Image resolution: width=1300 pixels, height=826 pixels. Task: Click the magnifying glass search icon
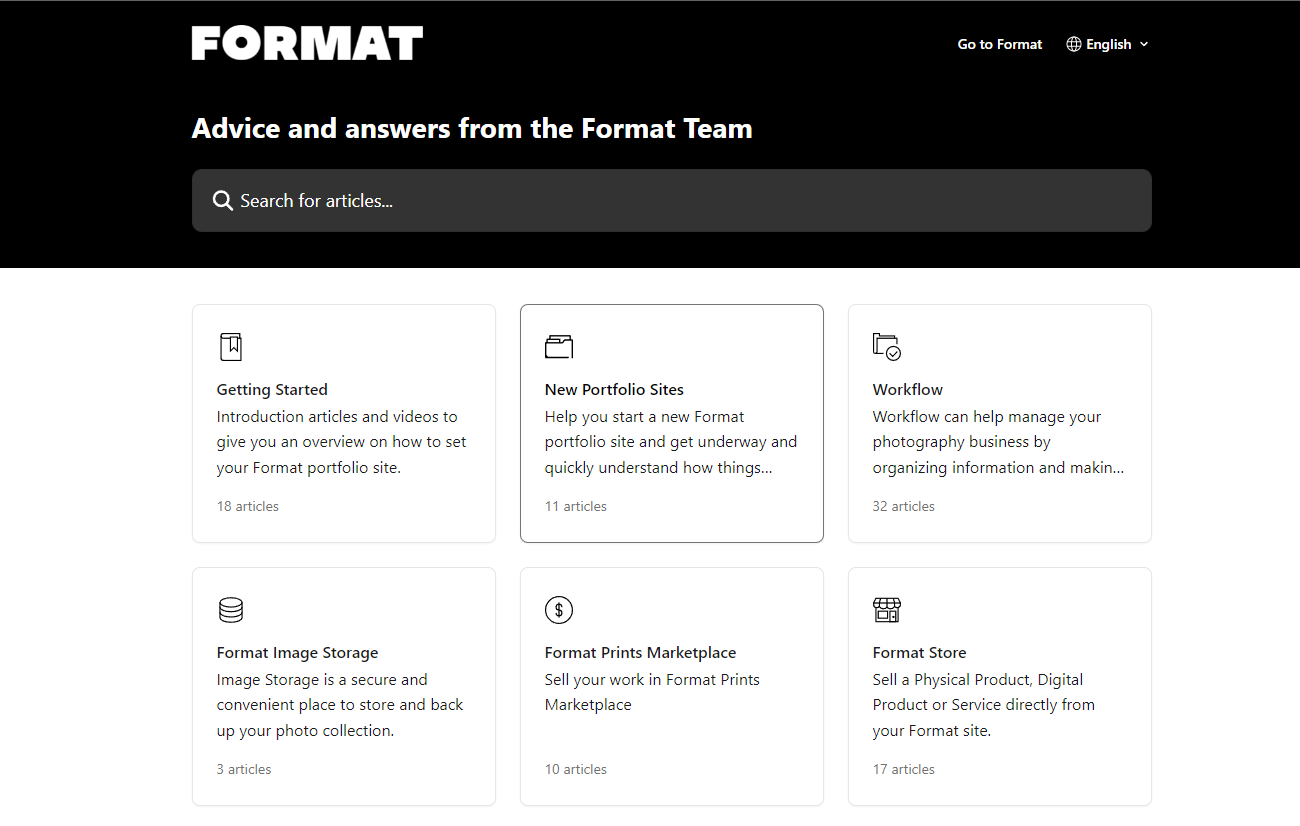click(x=223, y=201)
